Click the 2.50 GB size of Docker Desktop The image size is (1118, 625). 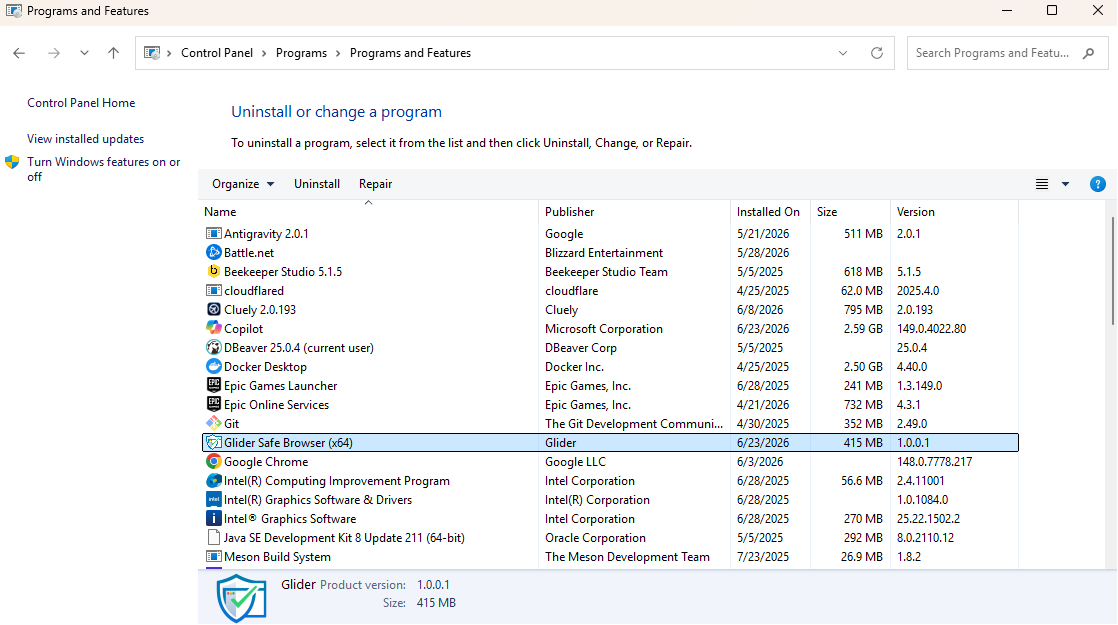(863, 367)
